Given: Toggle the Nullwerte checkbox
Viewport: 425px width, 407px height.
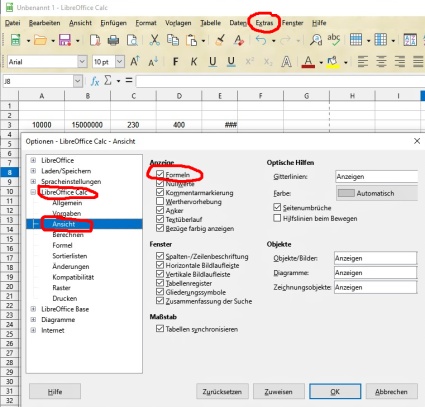Looking at the screenshot, I should (160, 183).
